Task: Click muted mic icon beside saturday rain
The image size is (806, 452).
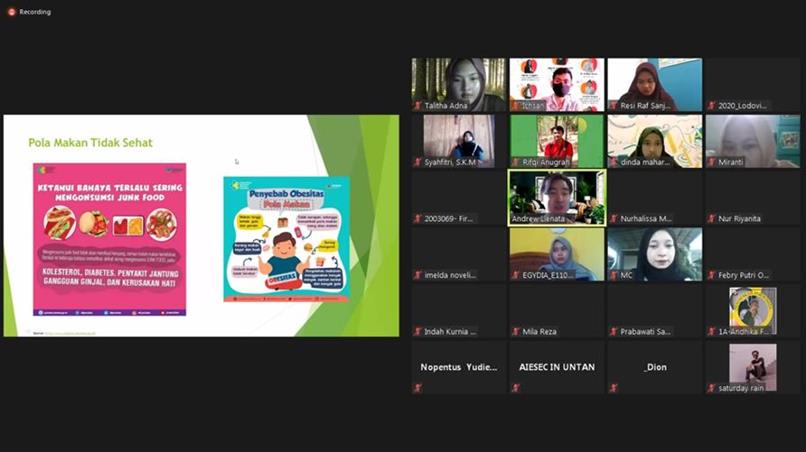Action: [x=712, y=387]
